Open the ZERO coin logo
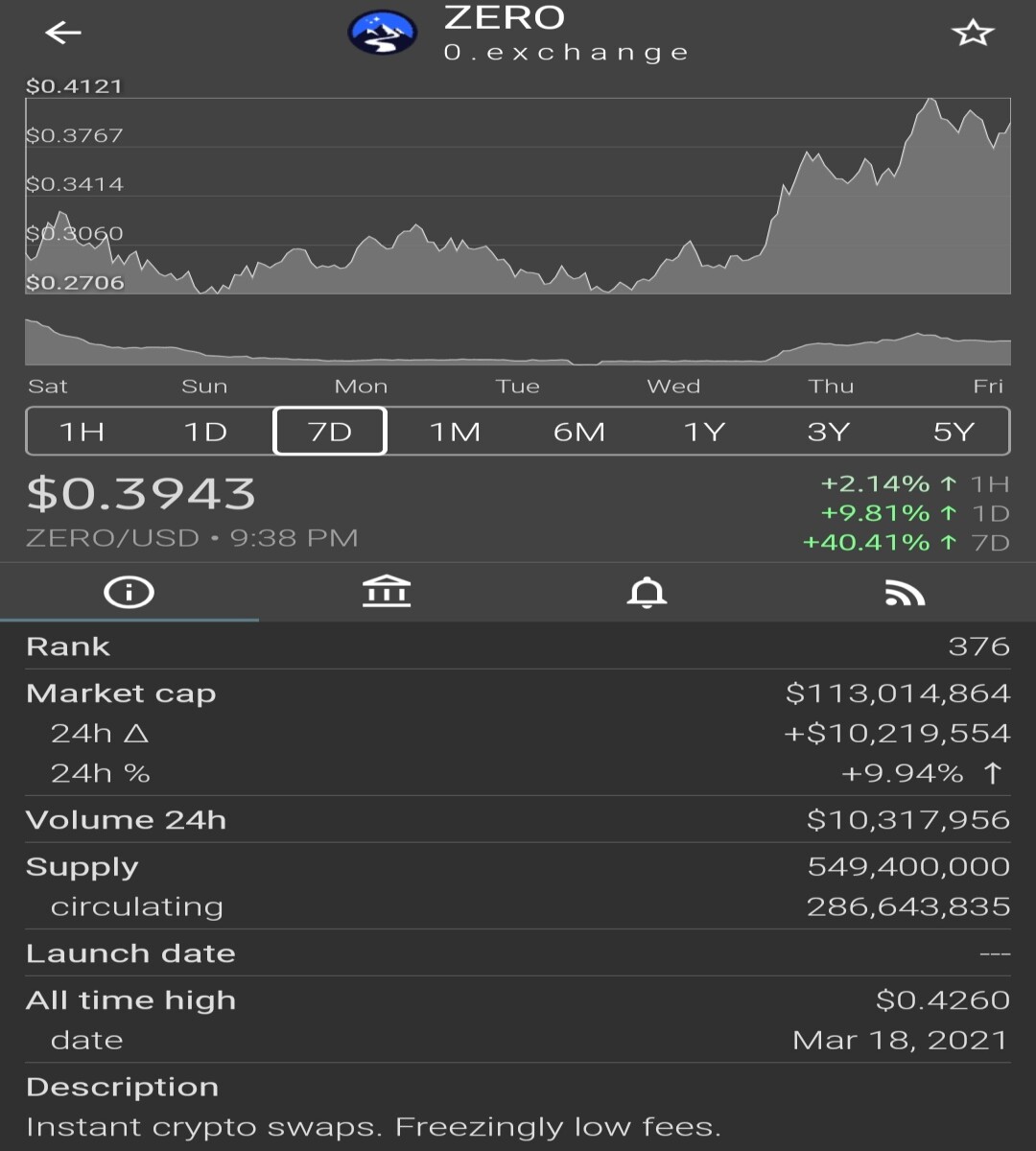Screen dimensions: 1036x1151 coord(383,34)
